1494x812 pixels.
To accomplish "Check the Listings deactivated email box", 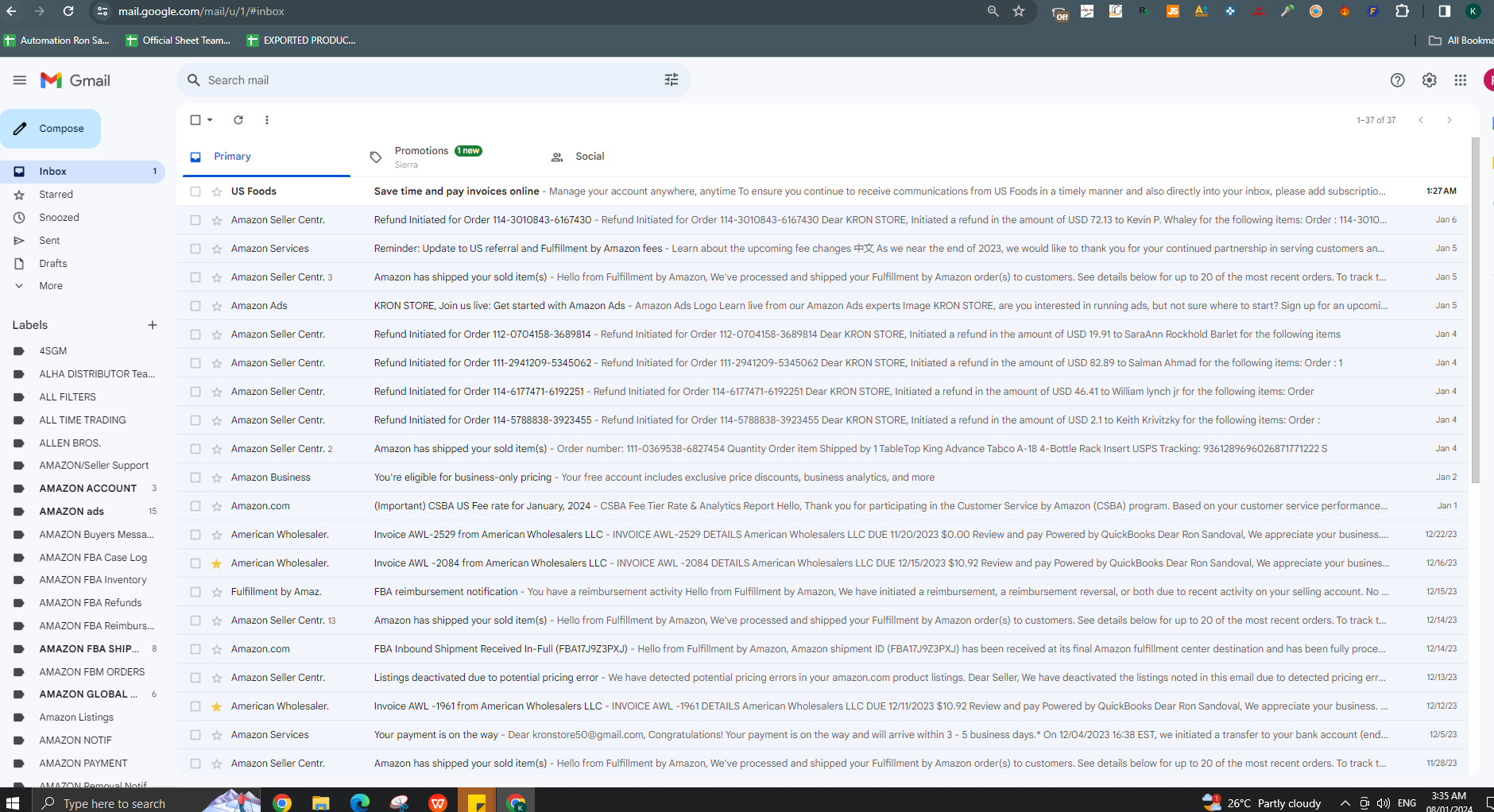I will (x=195, y=678).
